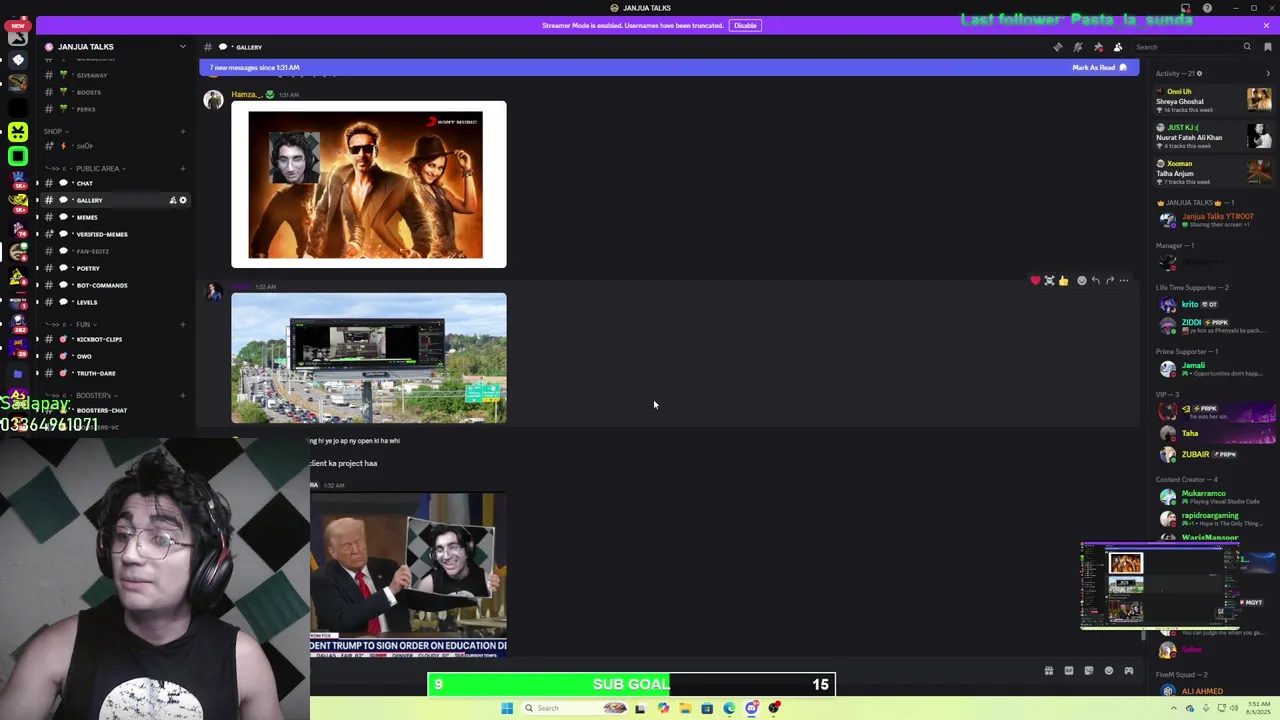The image size is (1280, 720).
Task: Open the Help question mark icon
Action: pyautogui.click(x=1207, y=8)
